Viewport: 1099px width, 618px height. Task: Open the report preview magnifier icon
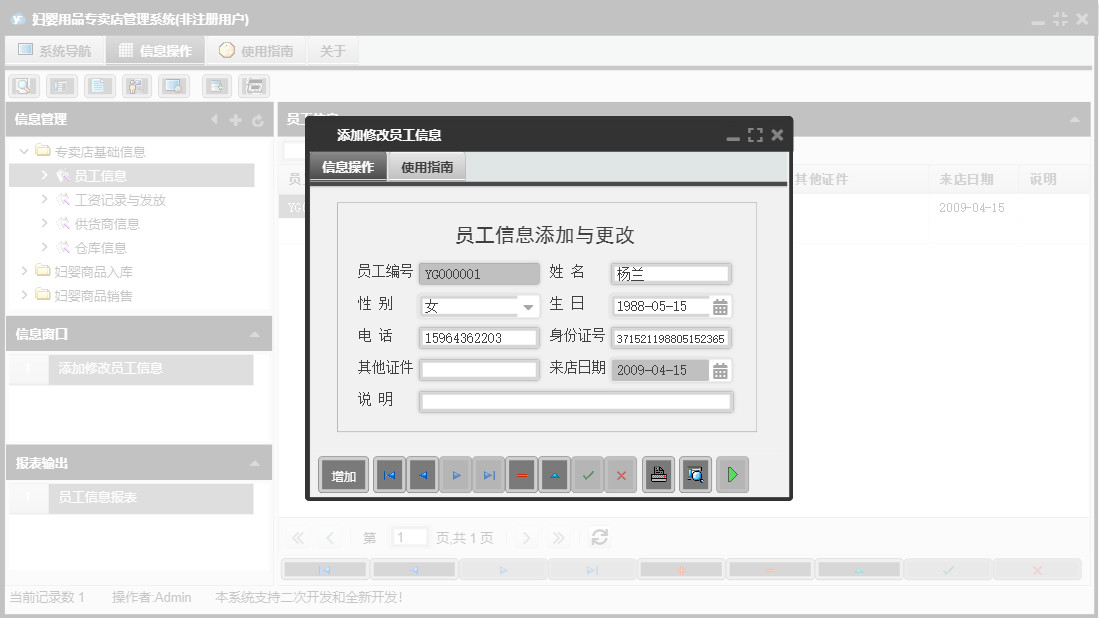(695, 475)
